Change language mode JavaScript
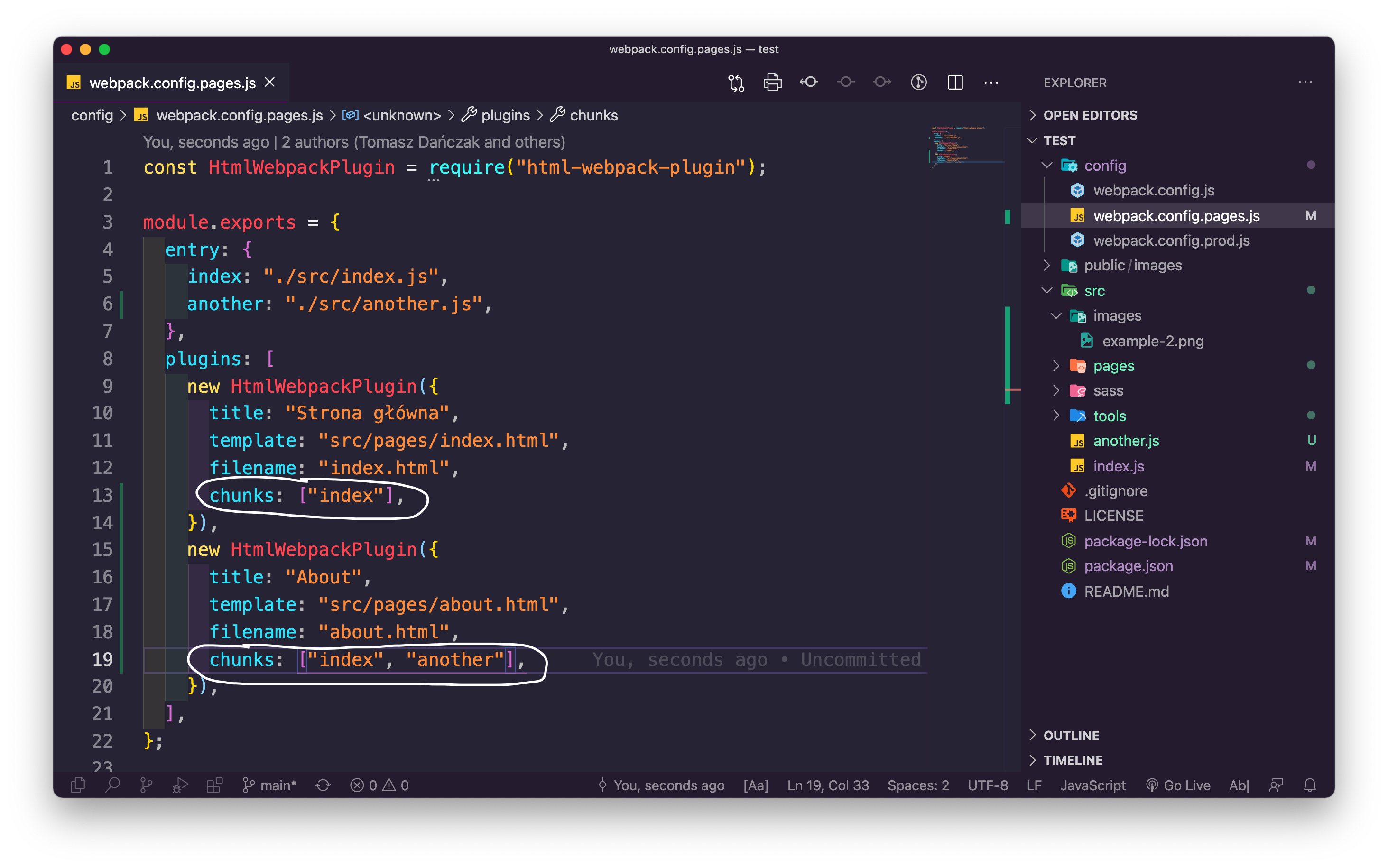The width and height of the screenshot is (1388, 868). (x=1092, y=785)
